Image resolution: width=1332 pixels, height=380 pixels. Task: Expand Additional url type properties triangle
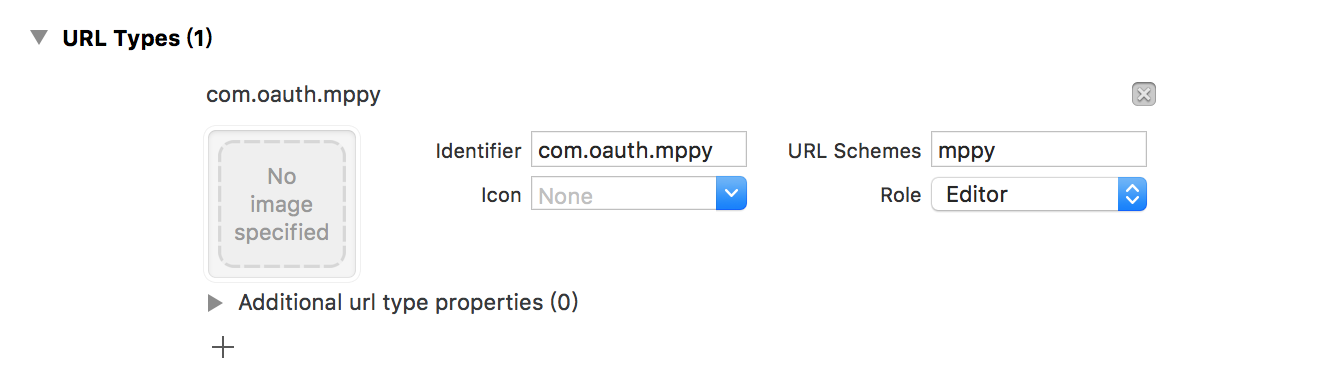214,302
